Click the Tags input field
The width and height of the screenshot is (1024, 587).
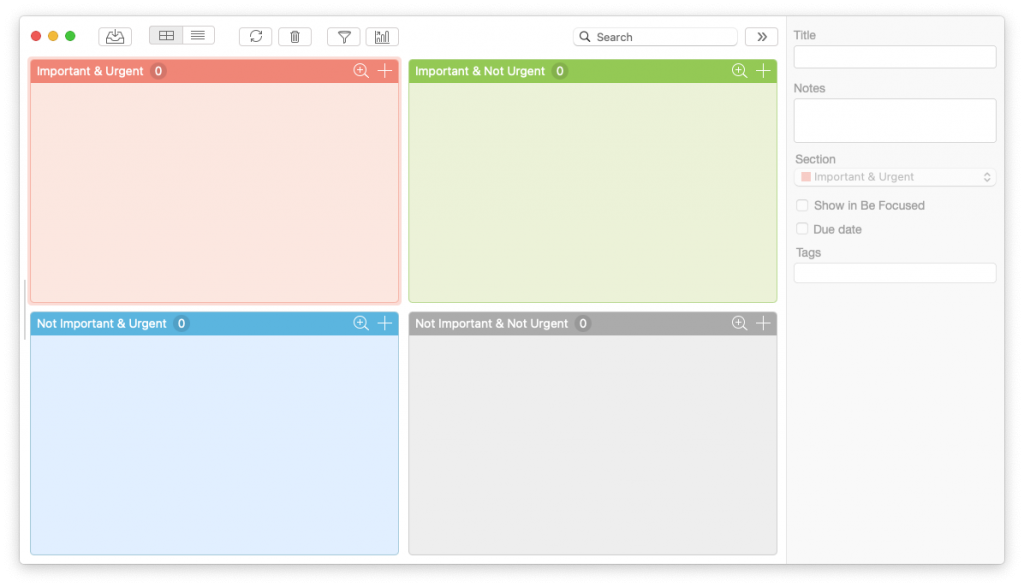click(895, 273)
